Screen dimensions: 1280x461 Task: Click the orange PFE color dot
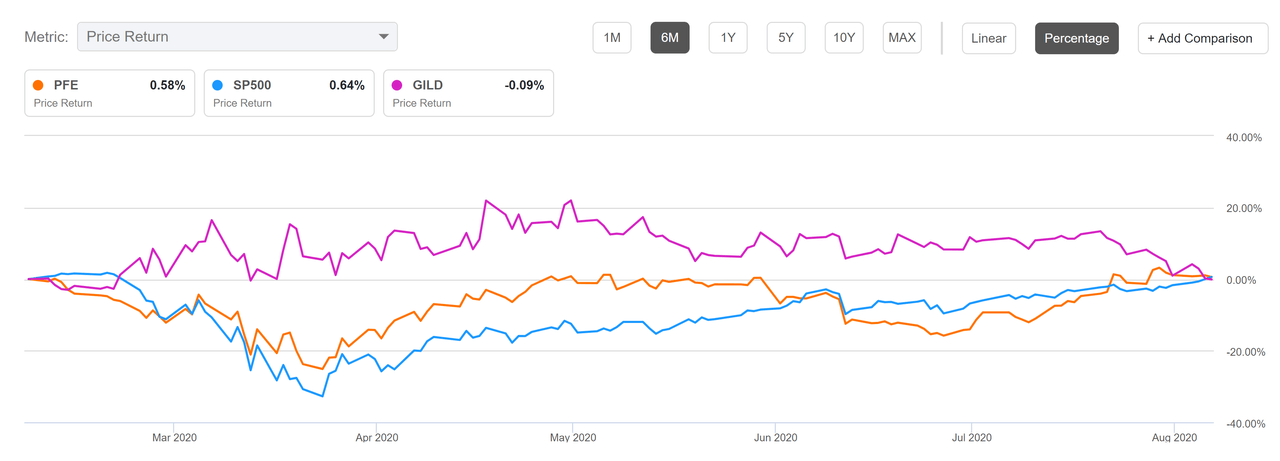click(x=38, y=85)
